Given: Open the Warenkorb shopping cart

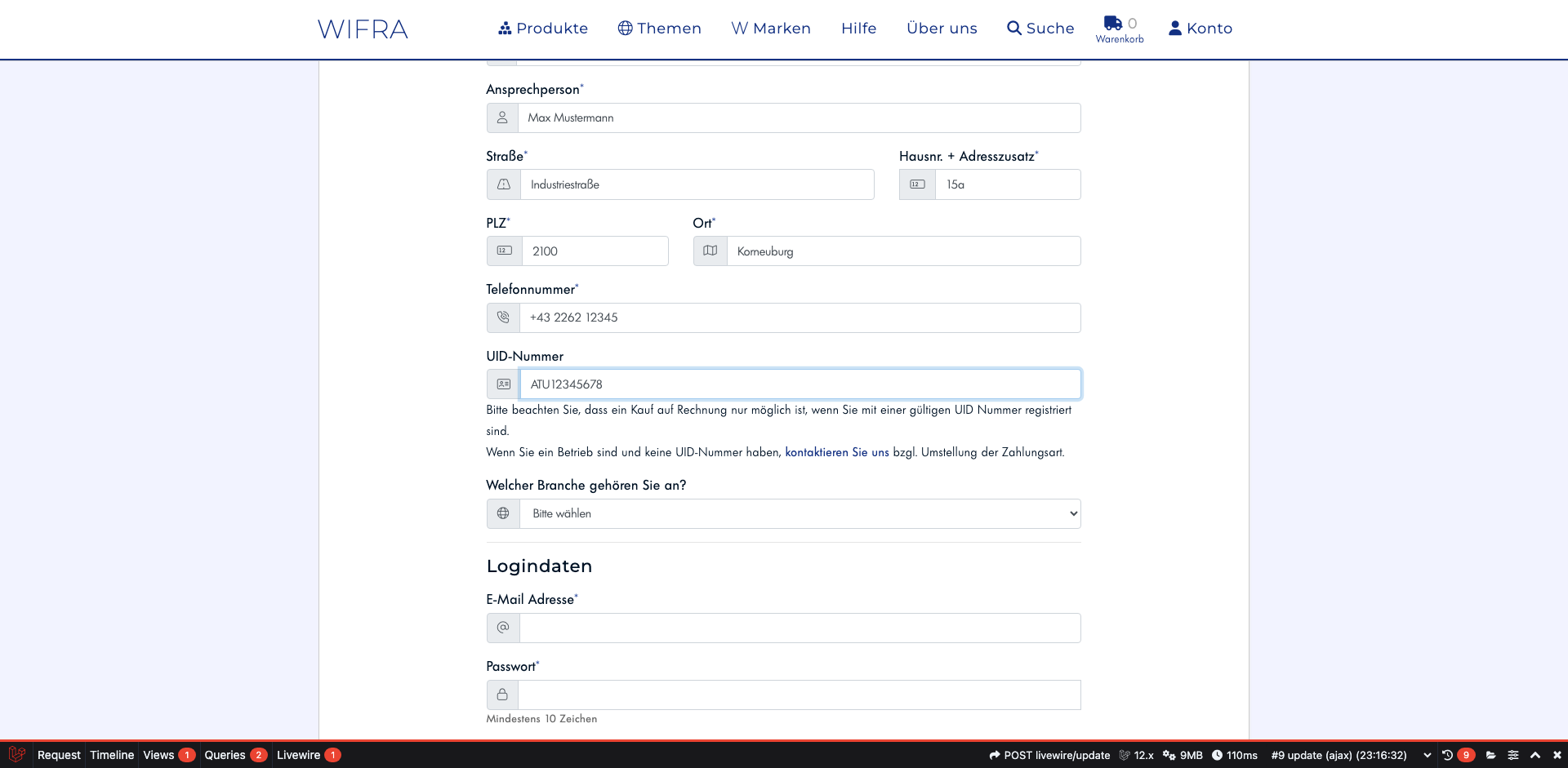Looking at the screenshot, I should coord(1119,29).
